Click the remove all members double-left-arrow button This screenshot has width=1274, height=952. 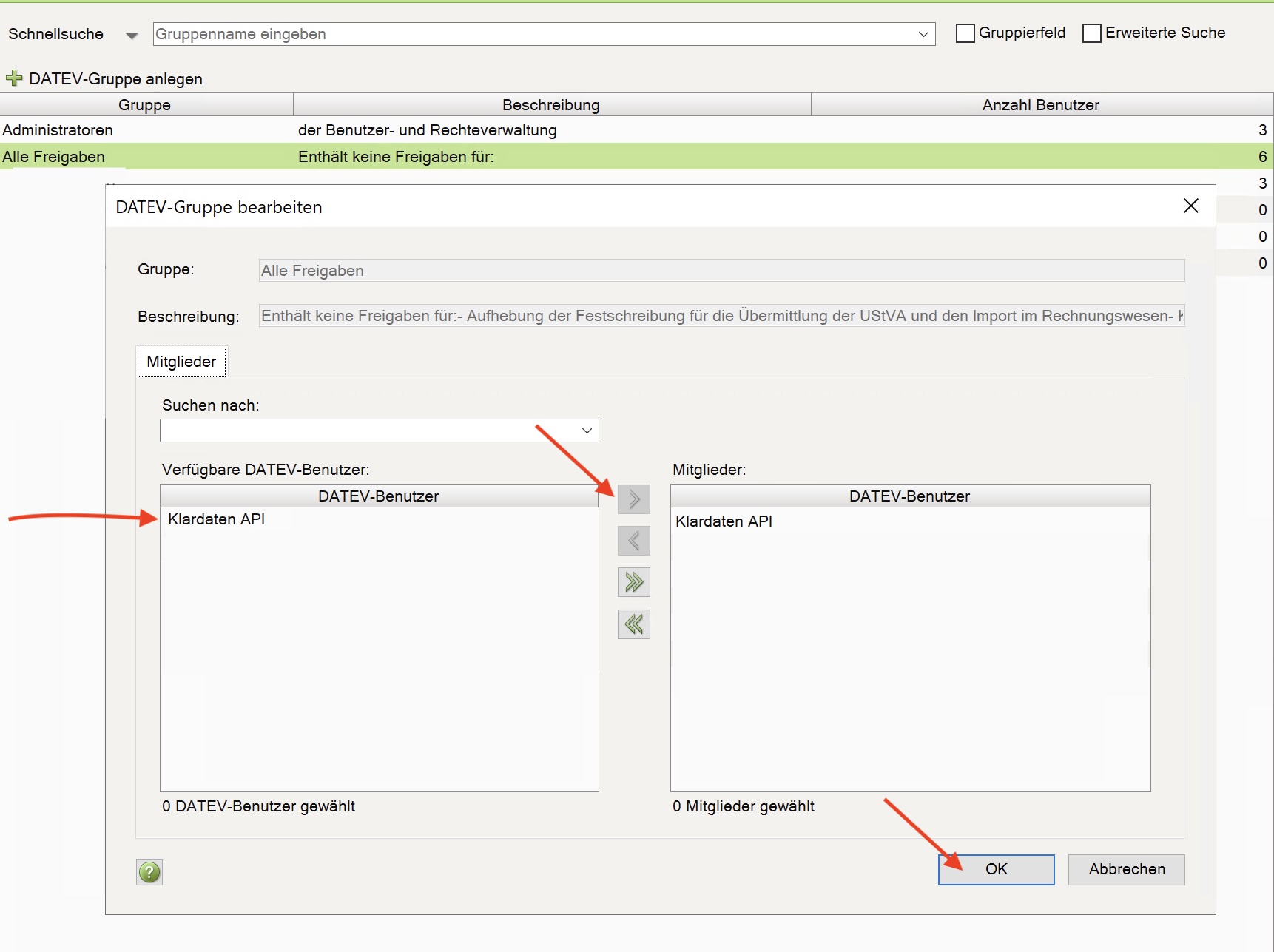click(x=634, y=624)
